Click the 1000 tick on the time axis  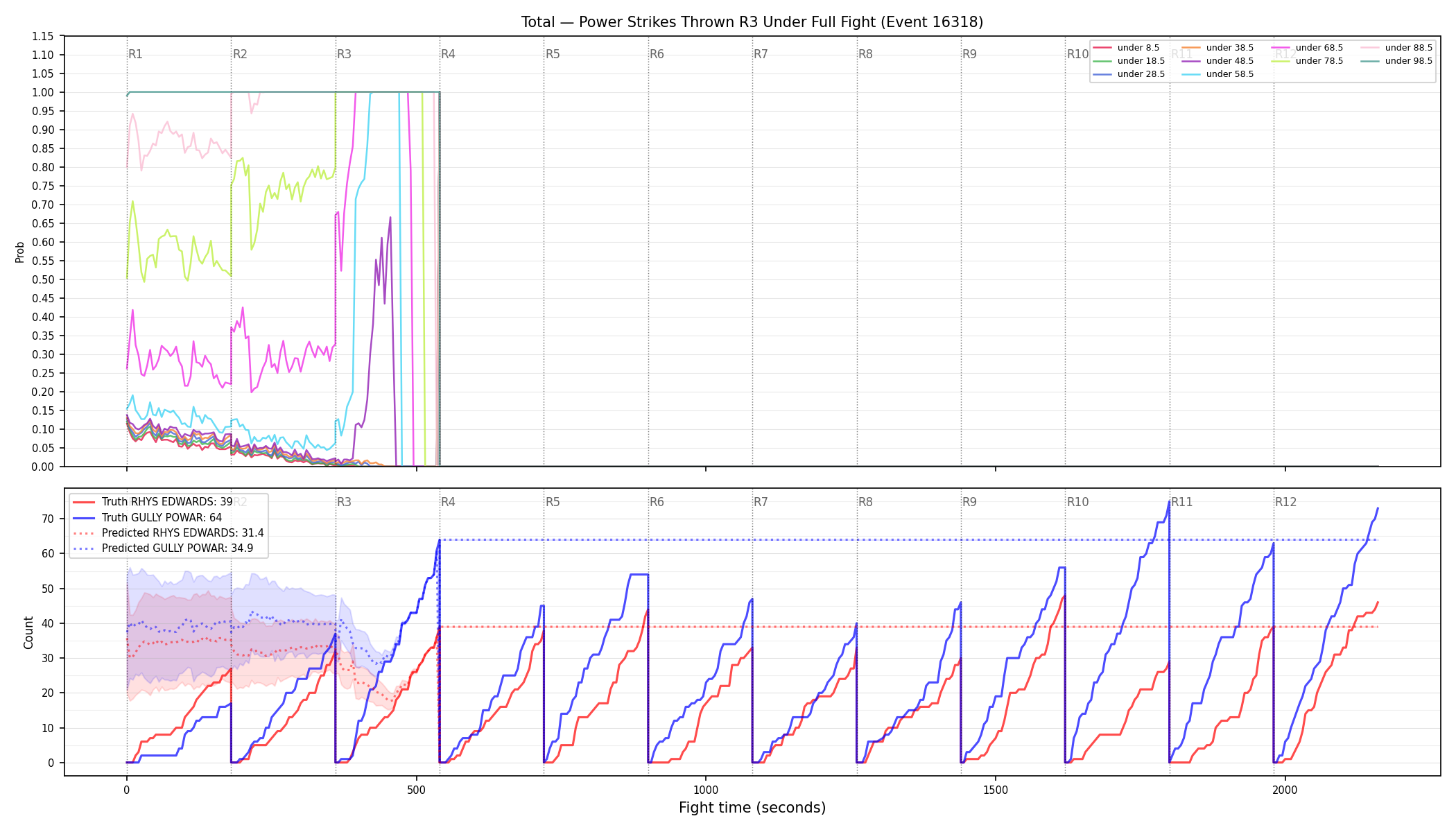click(706, 790)
